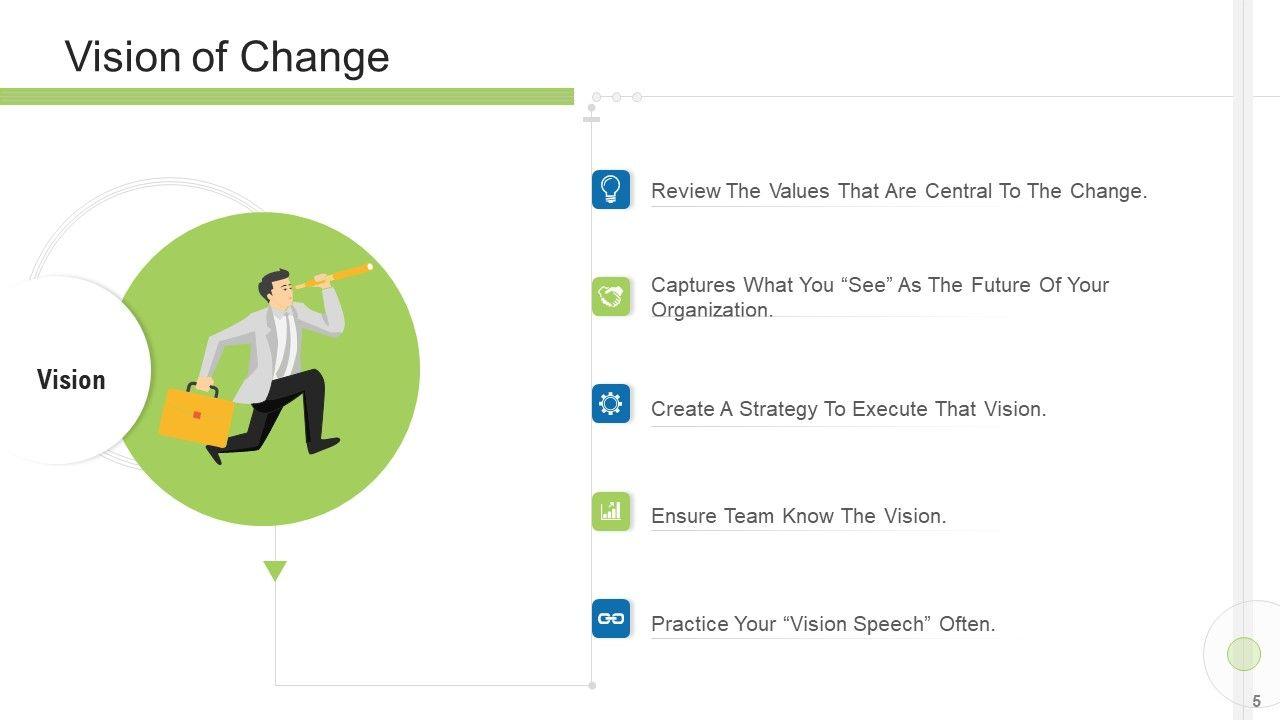Click the green downward triangle arrow

tap(275, 571)
